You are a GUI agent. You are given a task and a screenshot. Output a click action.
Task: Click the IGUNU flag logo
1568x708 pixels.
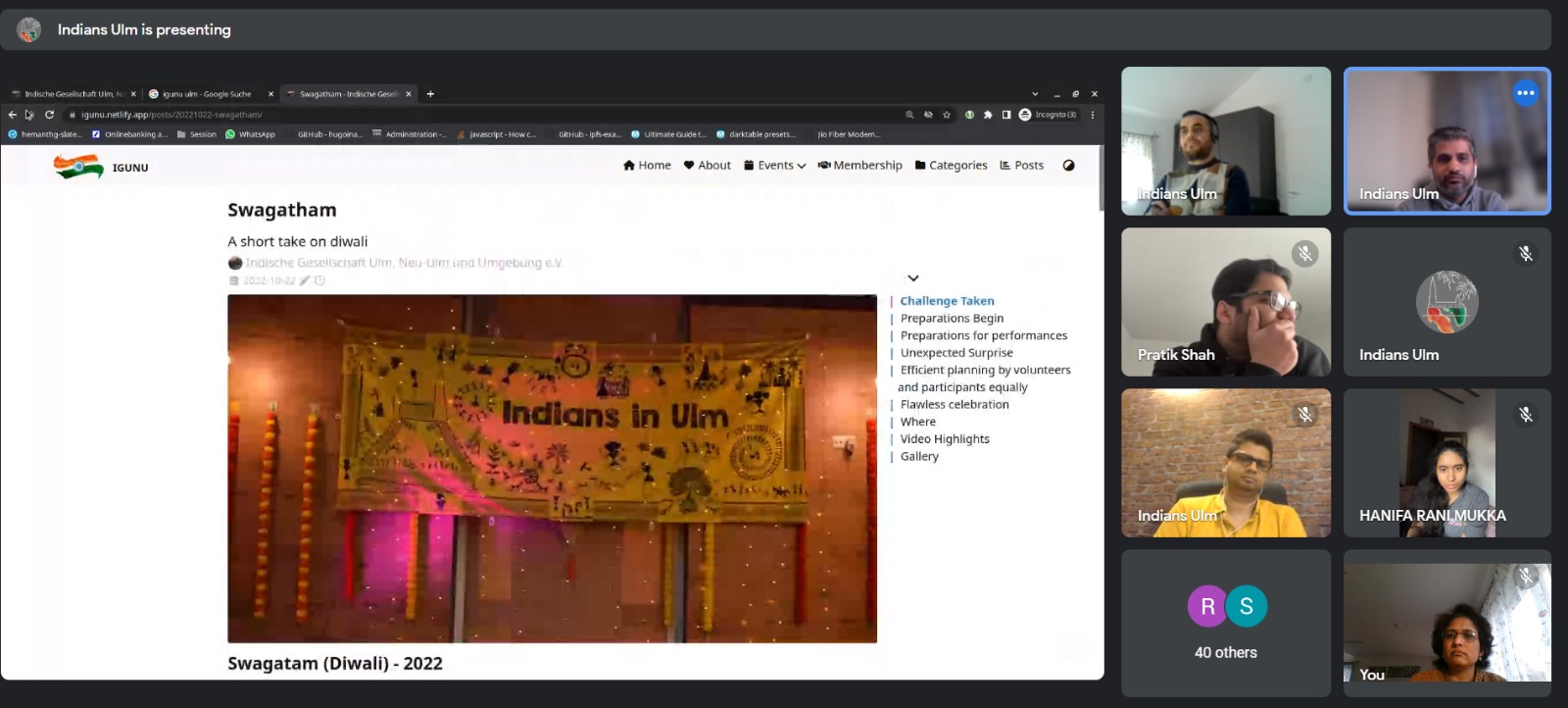78,167
